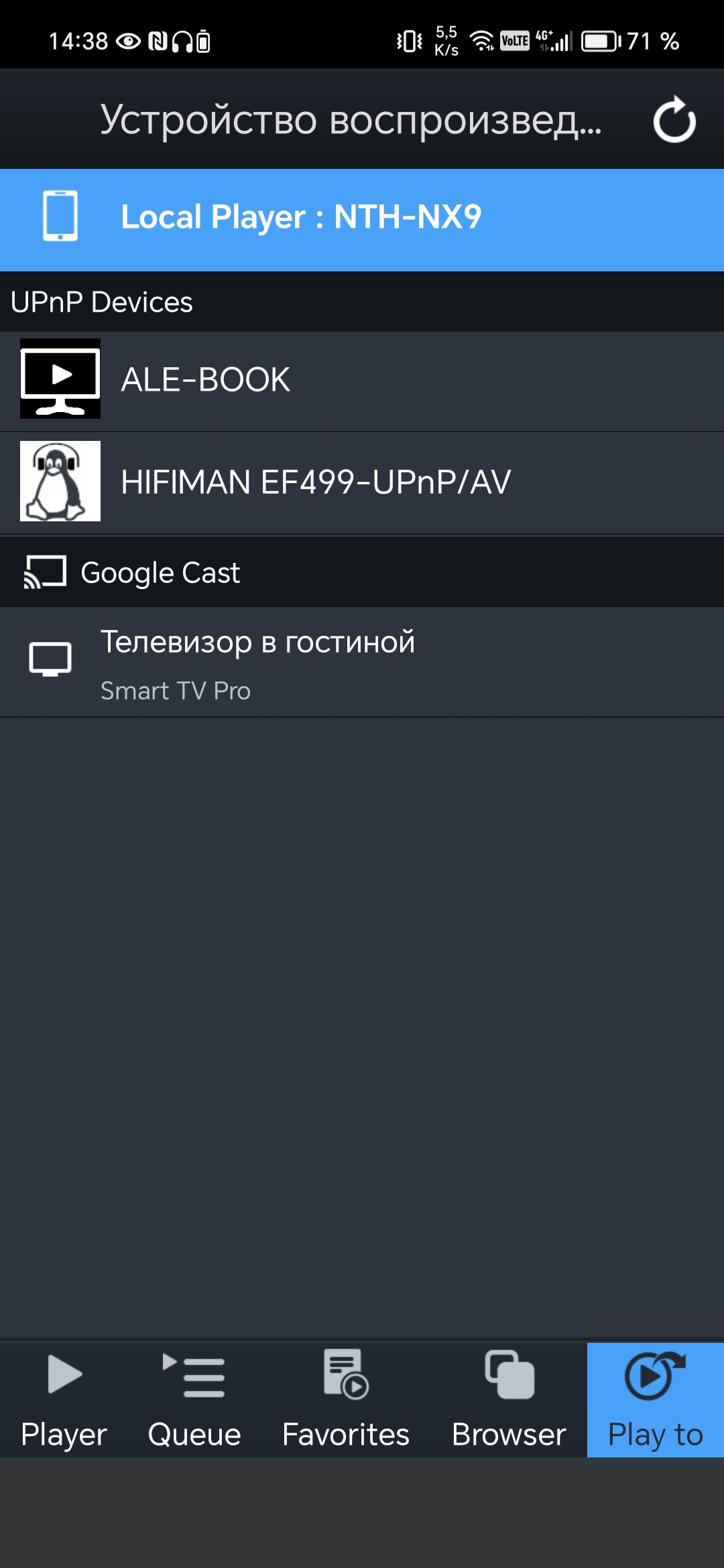Tap the HIFIMAN penguin headphones icon
724x1568 pixels.
point(60,481)
